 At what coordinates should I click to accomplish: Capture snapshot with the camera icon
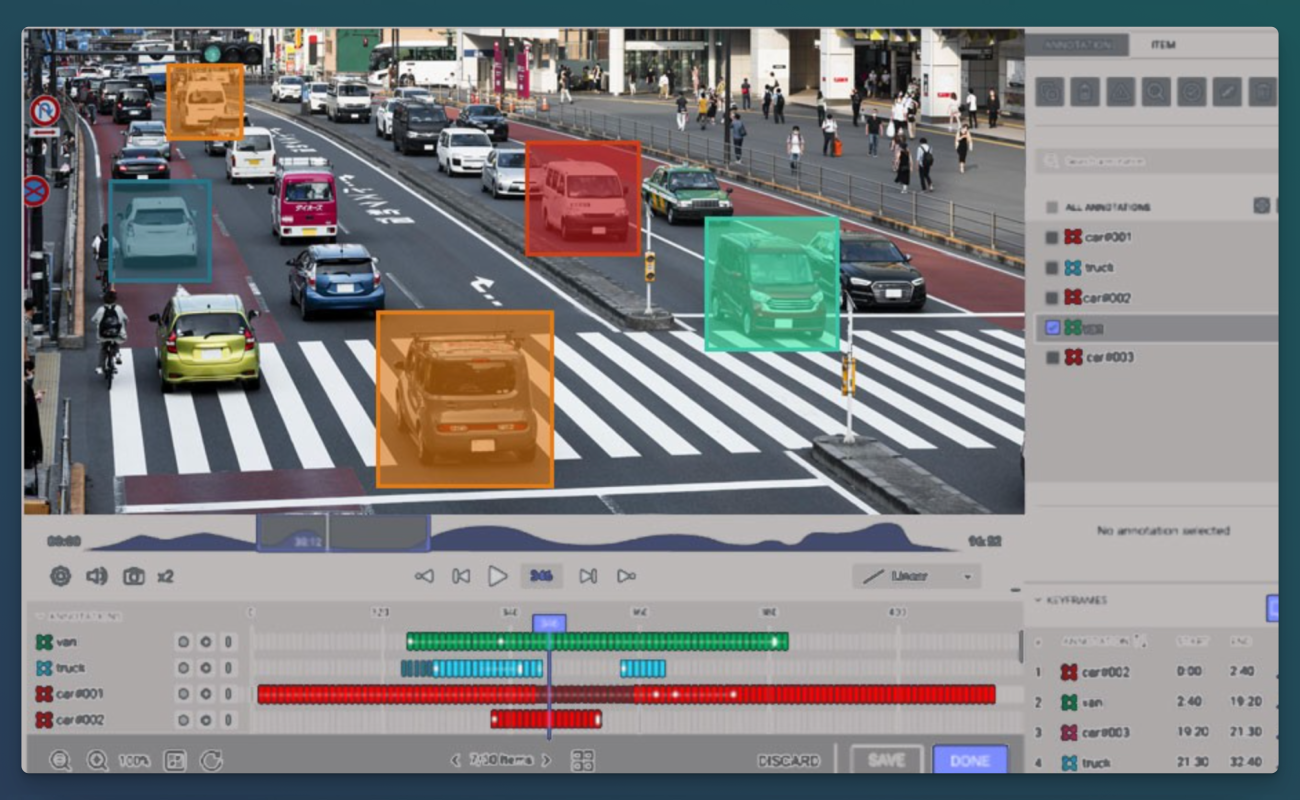(133, 576)
